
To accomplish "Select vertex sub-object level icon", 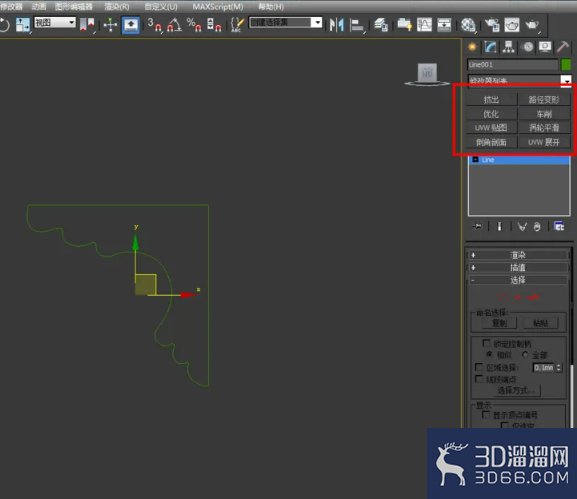I will click(x=502, y=297).
